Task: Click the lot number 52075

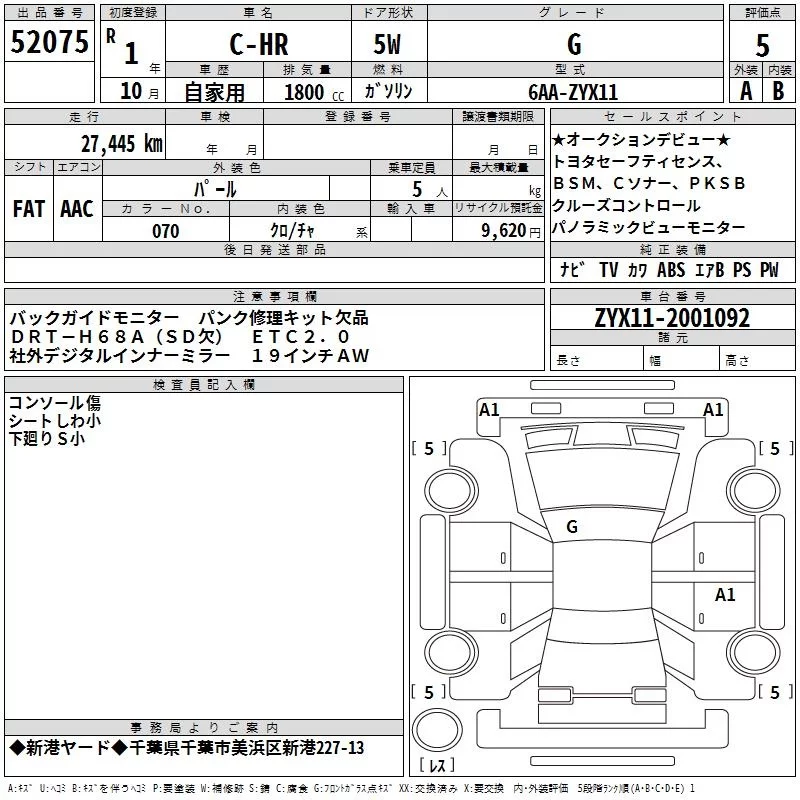Action: (48, 43)
